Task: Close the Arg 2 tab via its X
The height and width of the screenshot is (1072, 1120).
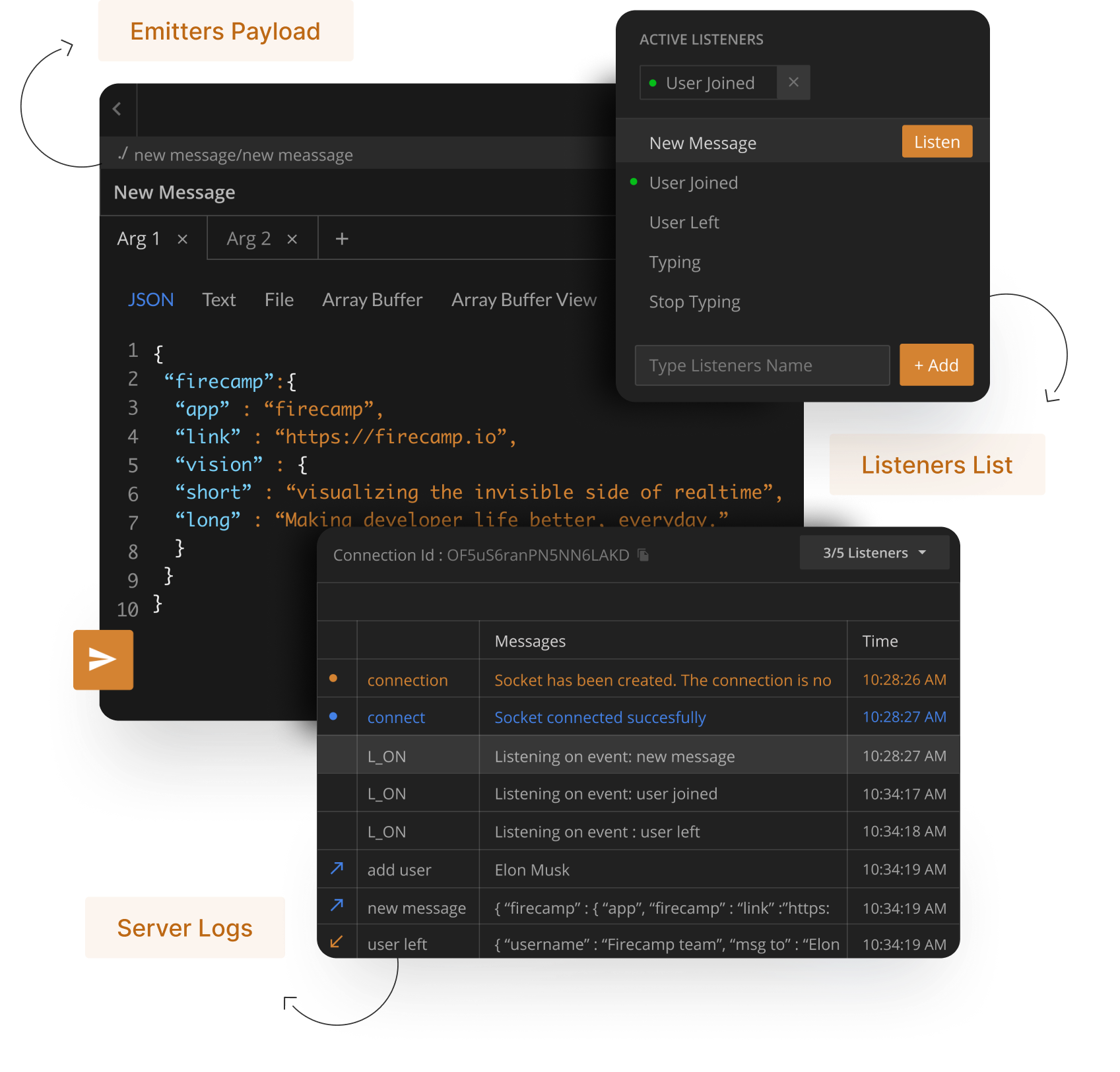Action: click(292, 238)
